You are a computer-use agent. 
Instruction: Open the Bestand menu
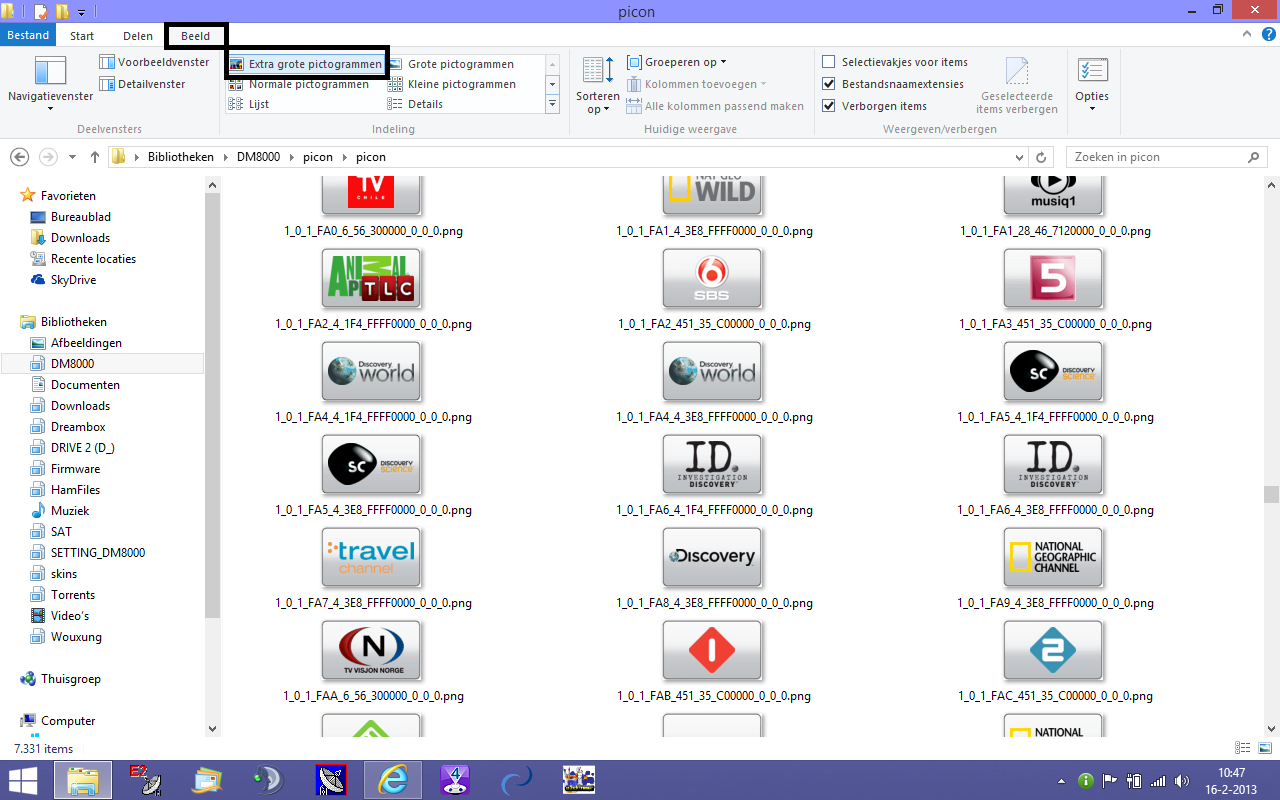(x=28, y=36)
